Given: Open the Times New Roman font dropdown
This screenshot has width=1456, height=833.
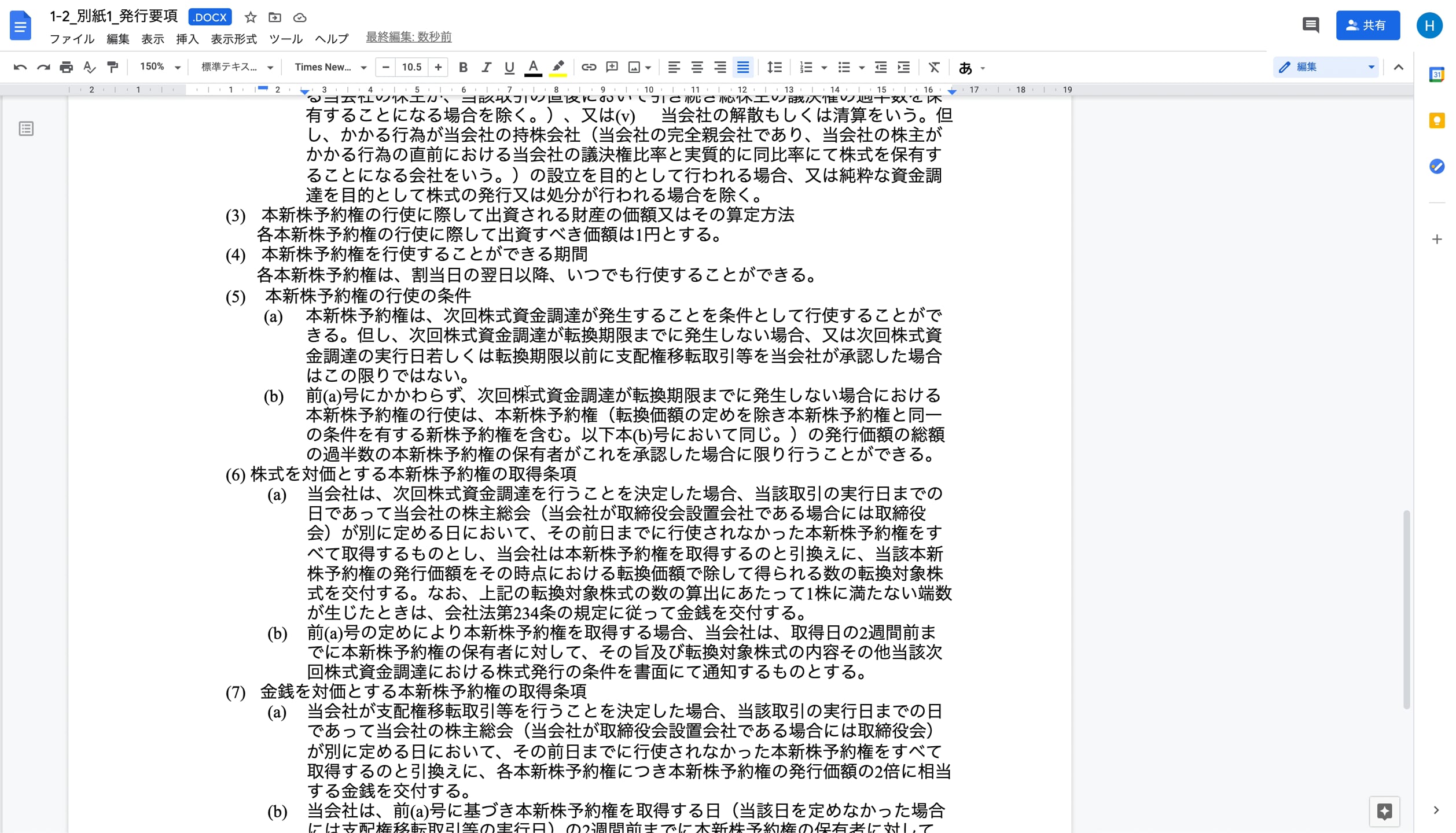Looking at the screenshot, I should 330,67.
